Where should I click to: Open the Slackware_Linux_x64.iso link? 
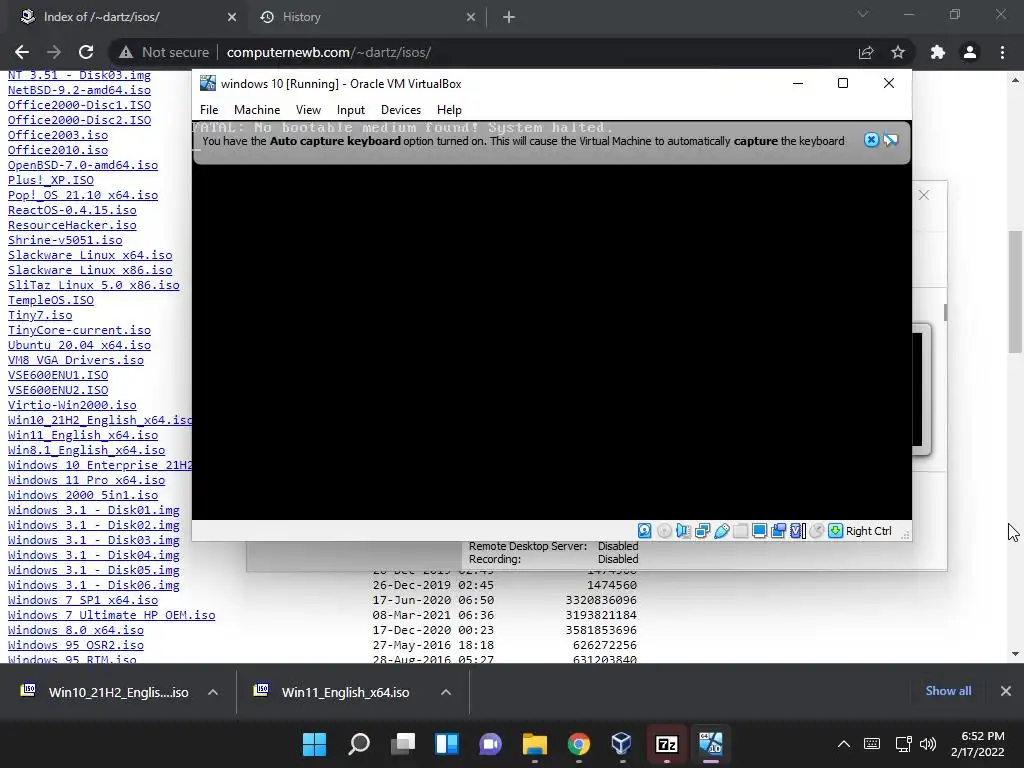pyautogui.click(x=90, y=255)
